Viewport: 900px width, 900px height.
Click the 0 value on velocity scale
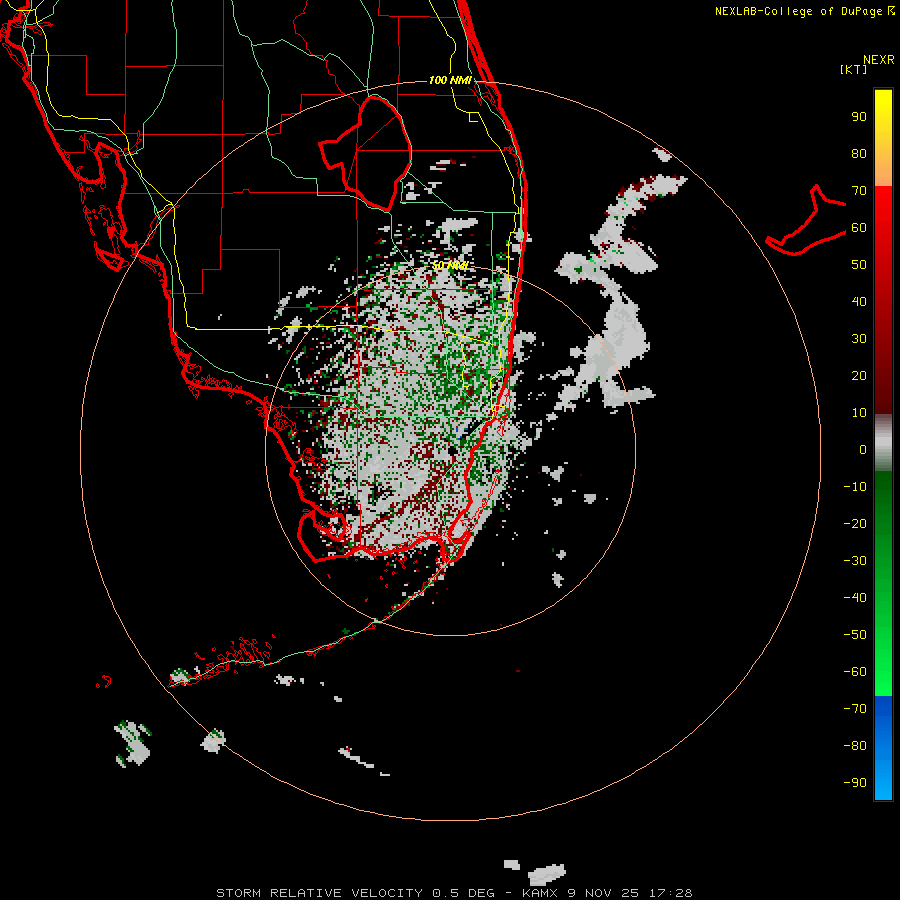click(863, 449)
